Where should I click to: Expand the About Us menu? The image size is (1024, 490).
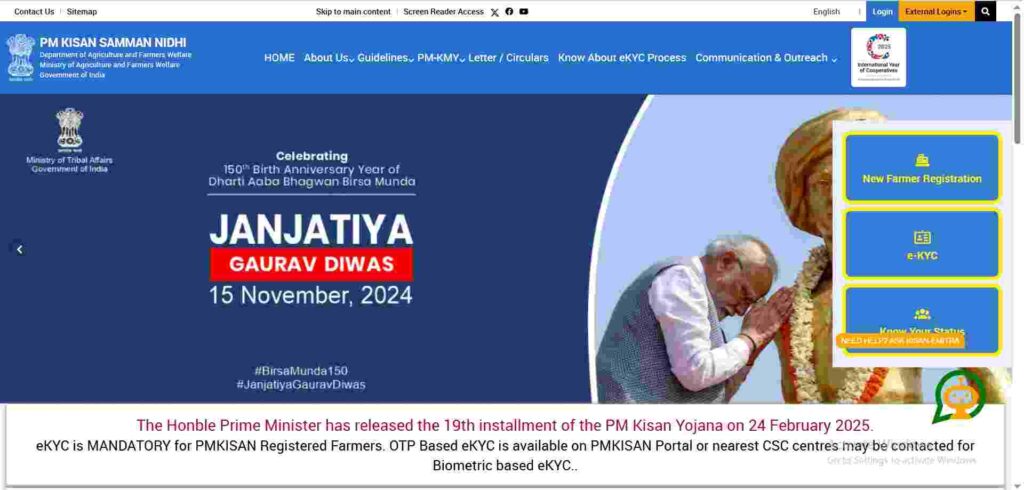click(x=328, y=57)
